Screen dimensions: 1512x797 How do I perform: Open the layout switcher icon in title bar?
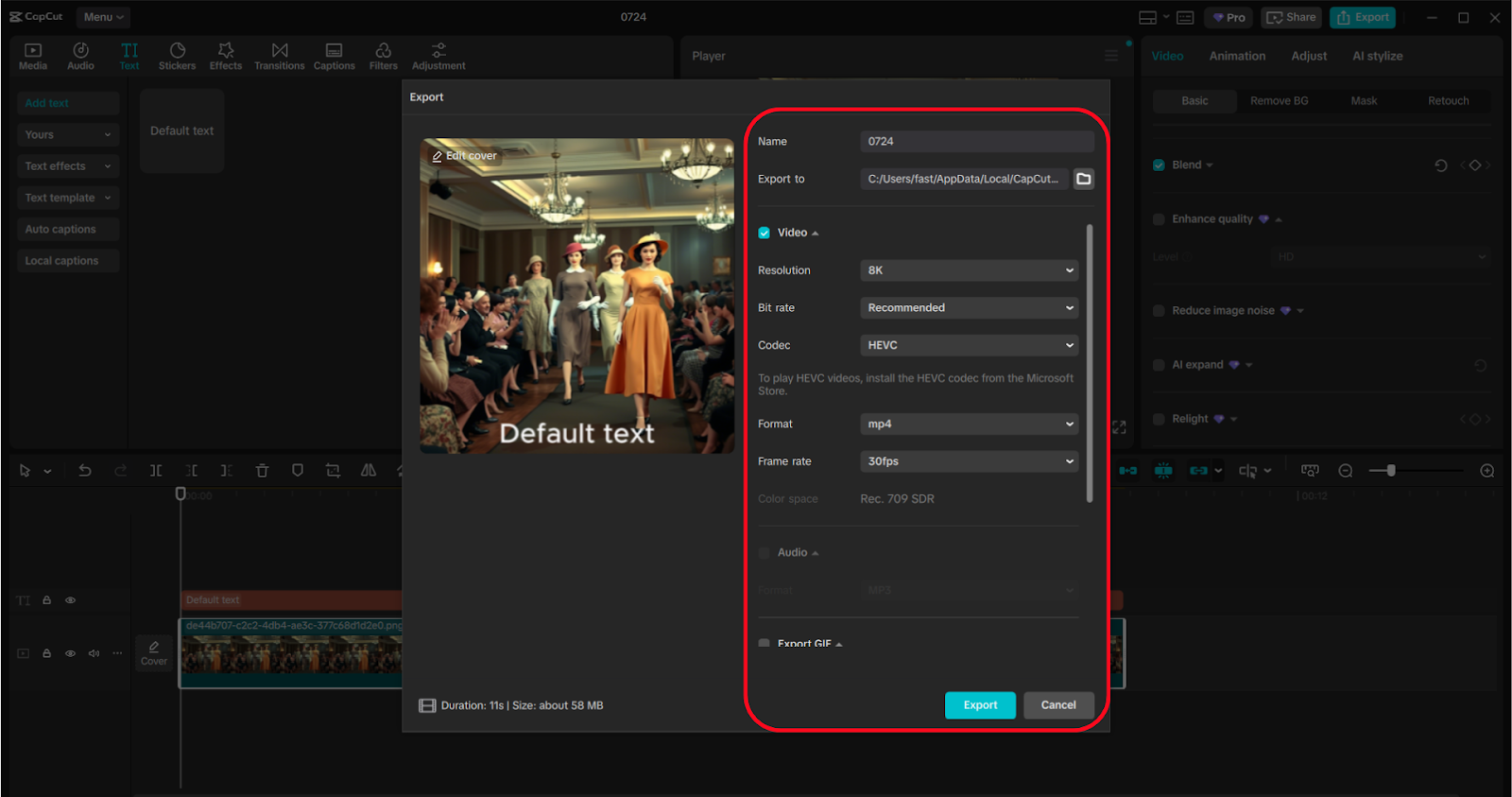(x=1147, y=17)
